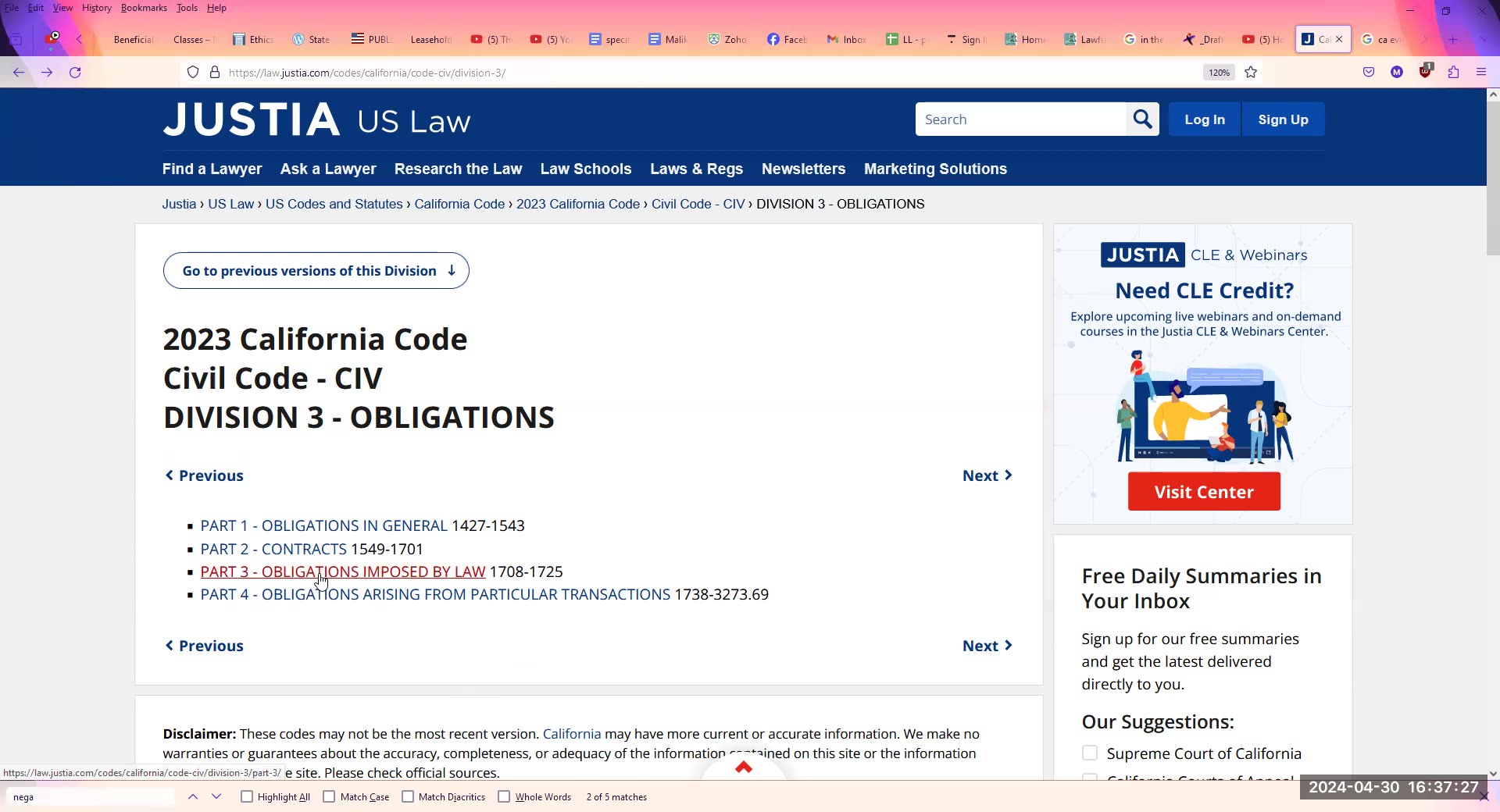Viewport: 1500px width, 812px height.
Task: Click the Save to Pocket icon
Action: click(x=1369, y=73)
